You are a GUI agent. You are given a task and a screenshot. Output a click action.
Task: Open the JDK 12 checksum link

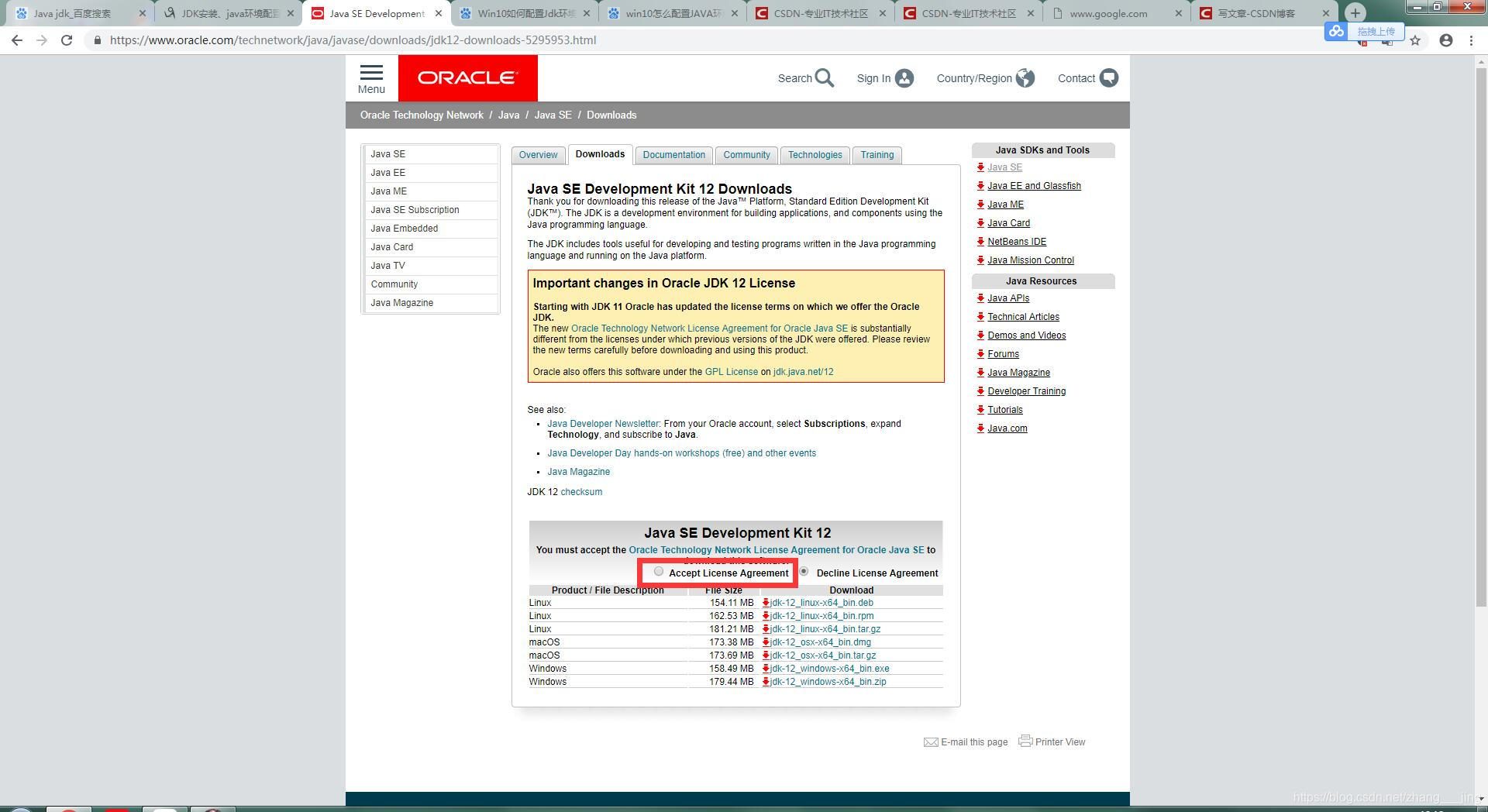(x=581, y=492)
